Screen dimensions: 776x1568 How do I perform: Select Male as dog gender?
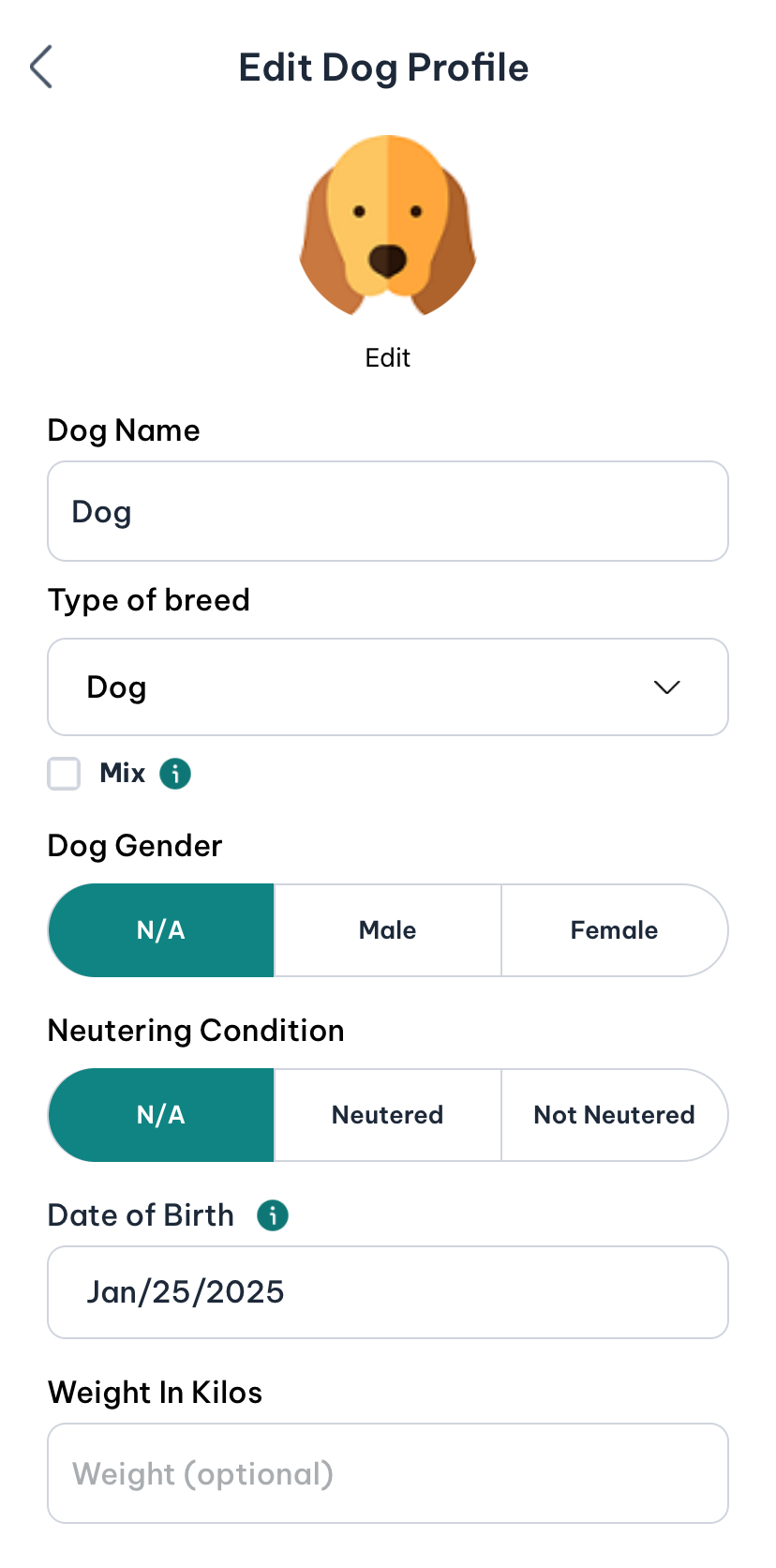click(387, 929)
